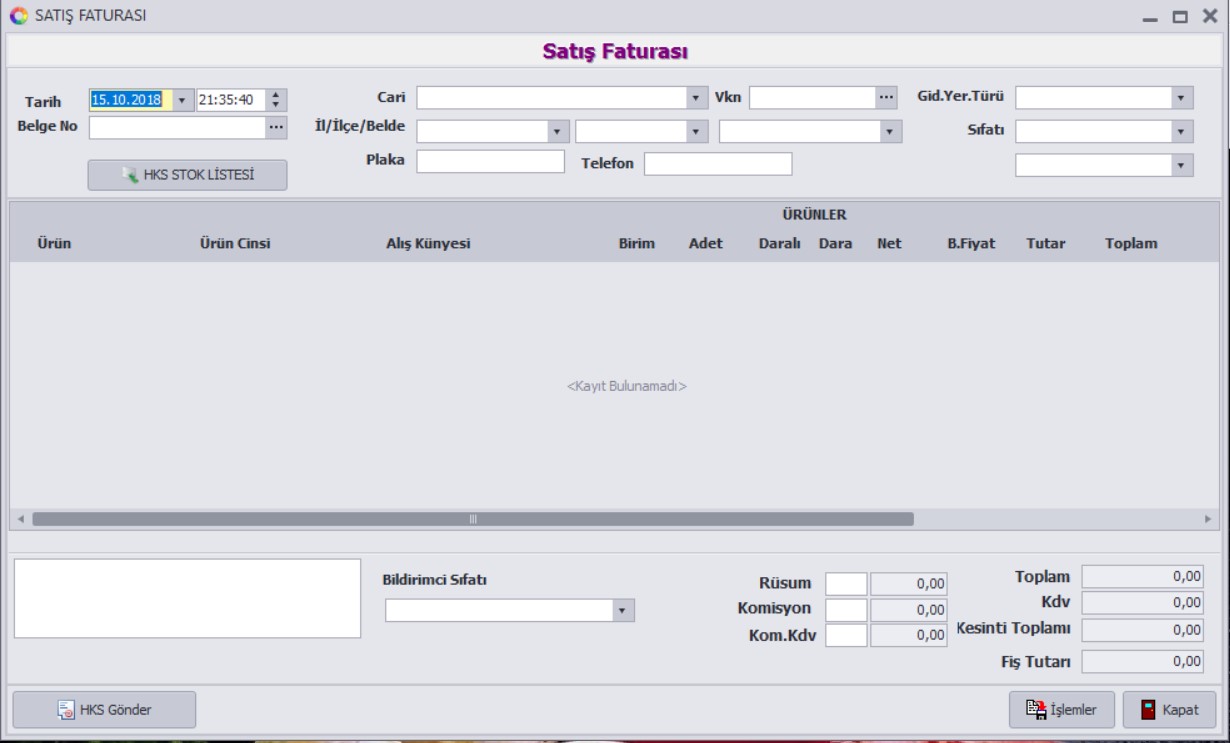
Task: Expand the İl dropdown
Action: 559,132
